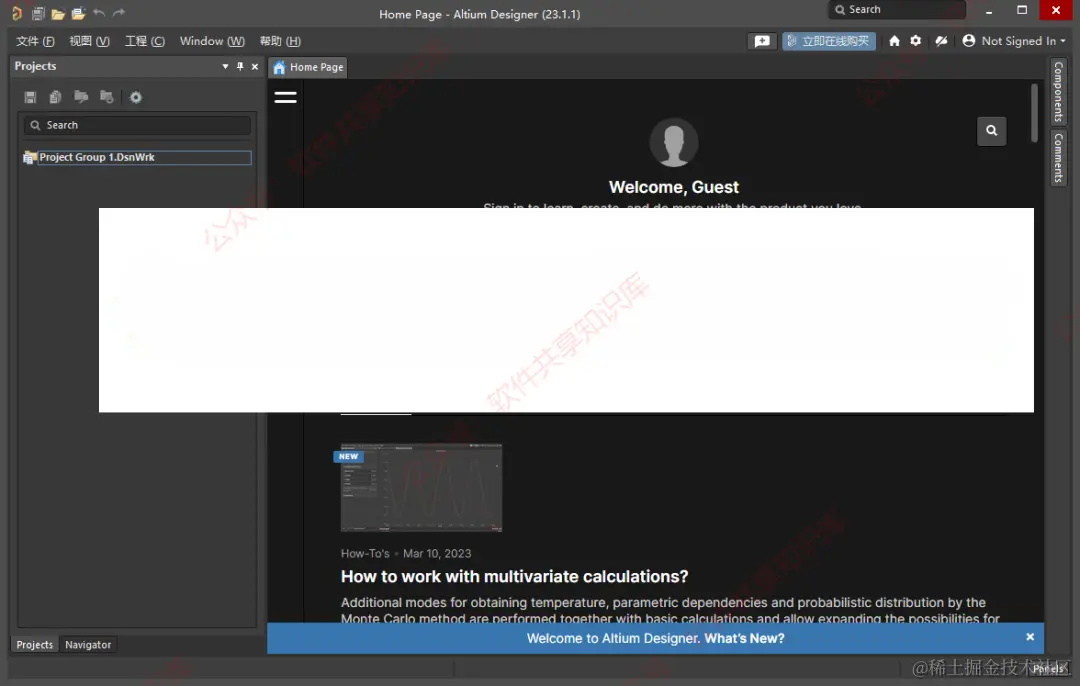Click the home icon in top toolbar

pyautogui.click(x=894, y=41)
